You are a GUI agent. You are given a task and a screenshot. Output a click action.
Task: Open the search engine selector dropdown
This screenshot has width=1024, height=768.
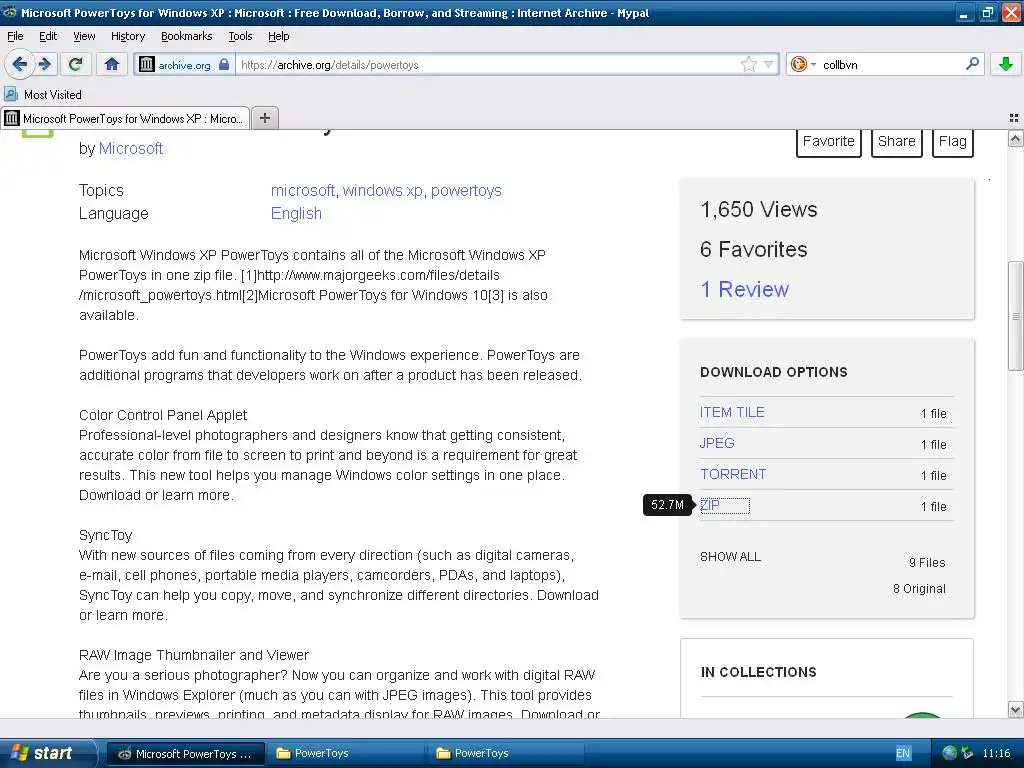click(x=803, y=64)
